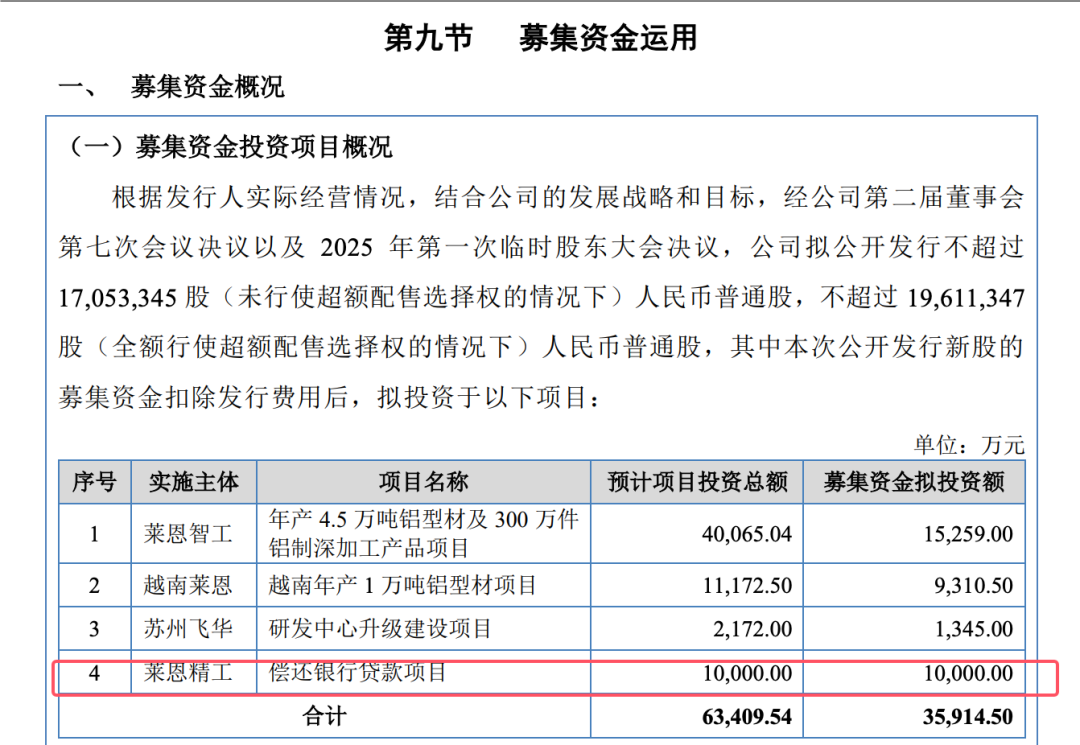1080x745 pixels.
Task: Click the '募集资金拟投资额' column header
Action: 914,482
